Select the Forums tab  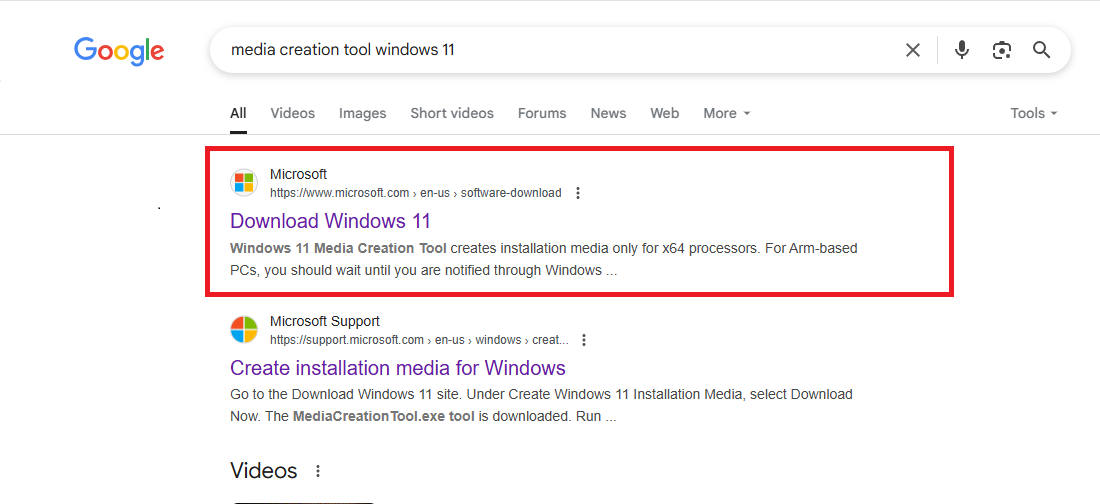(542, 113)
